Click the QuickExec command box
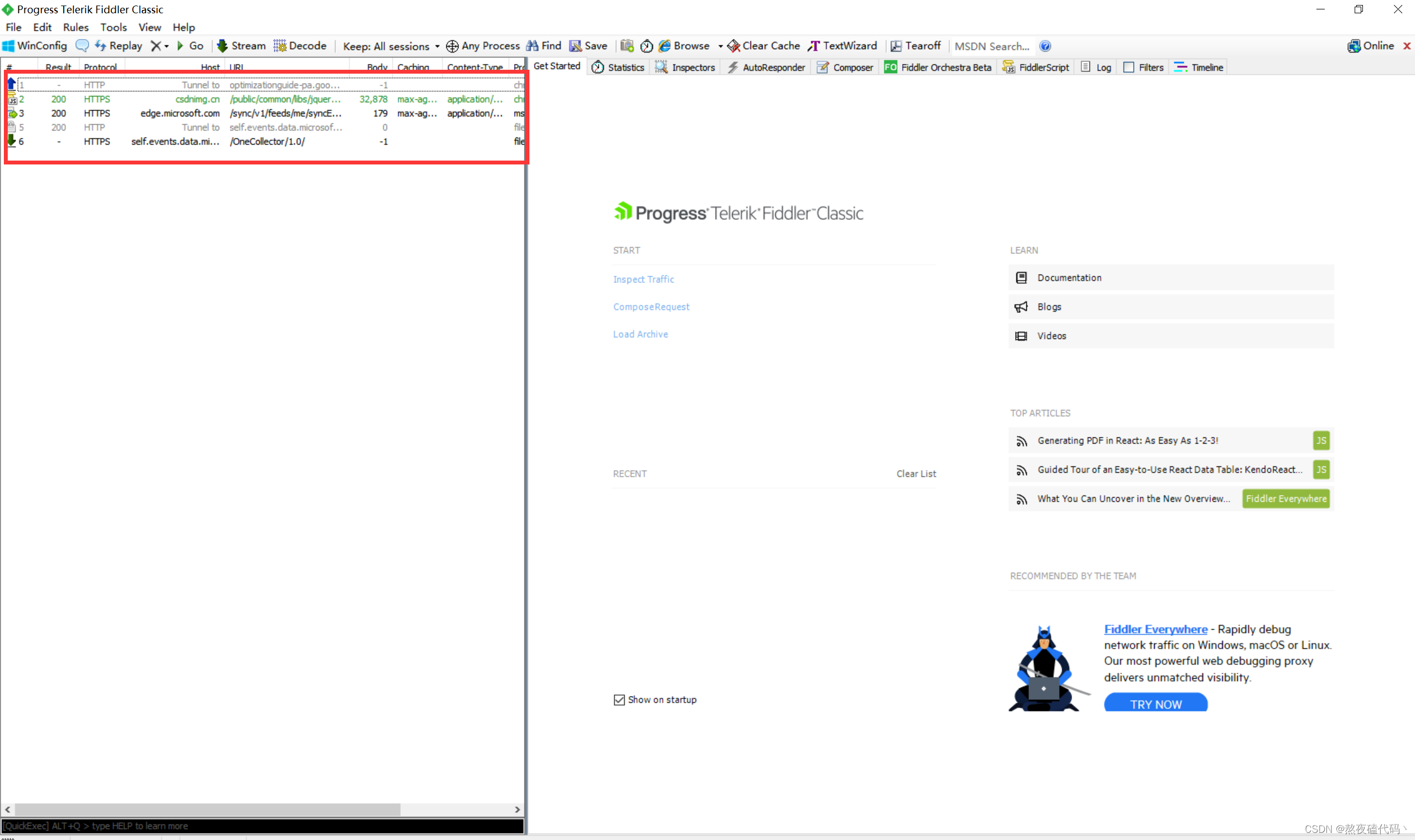This screenshot has width=1415, height=840. tap(263, 826)
